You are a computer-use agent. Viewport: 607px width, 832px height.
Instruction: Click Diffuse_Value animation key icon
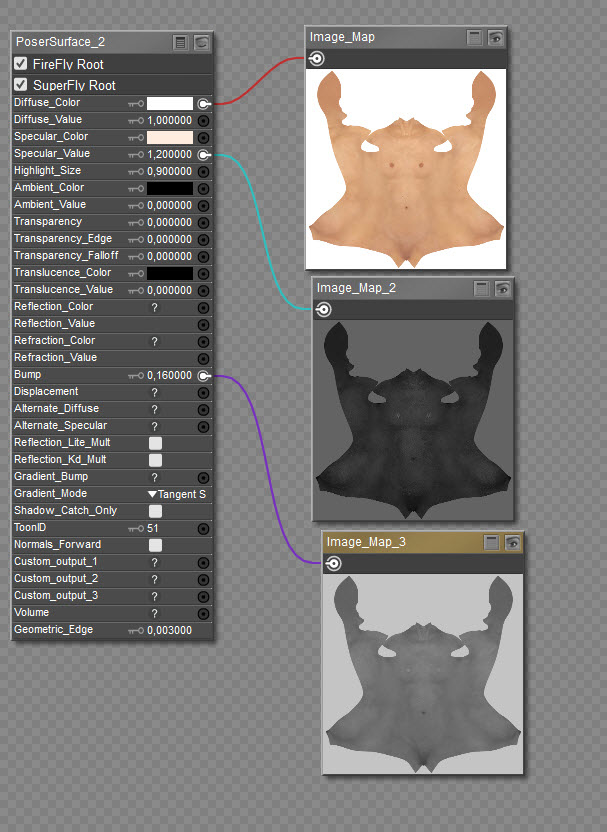pos(136,121)
